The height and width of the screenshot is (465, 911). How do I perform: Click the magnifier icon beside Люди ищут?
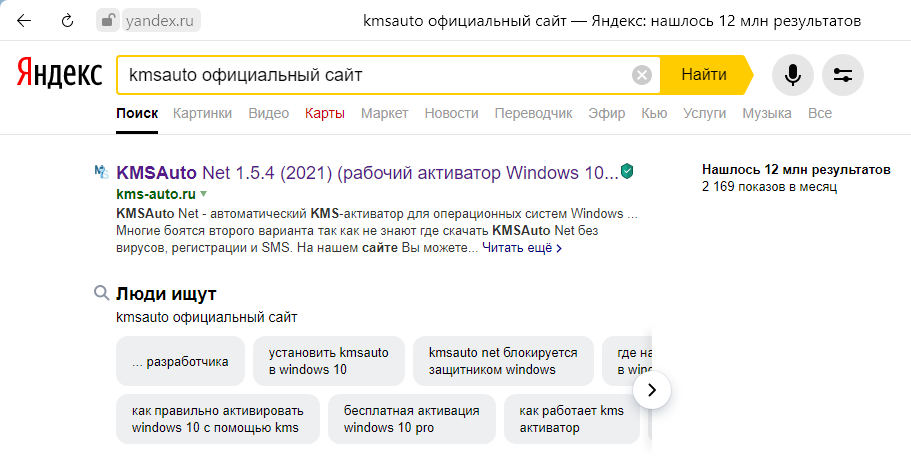point(102,292)
